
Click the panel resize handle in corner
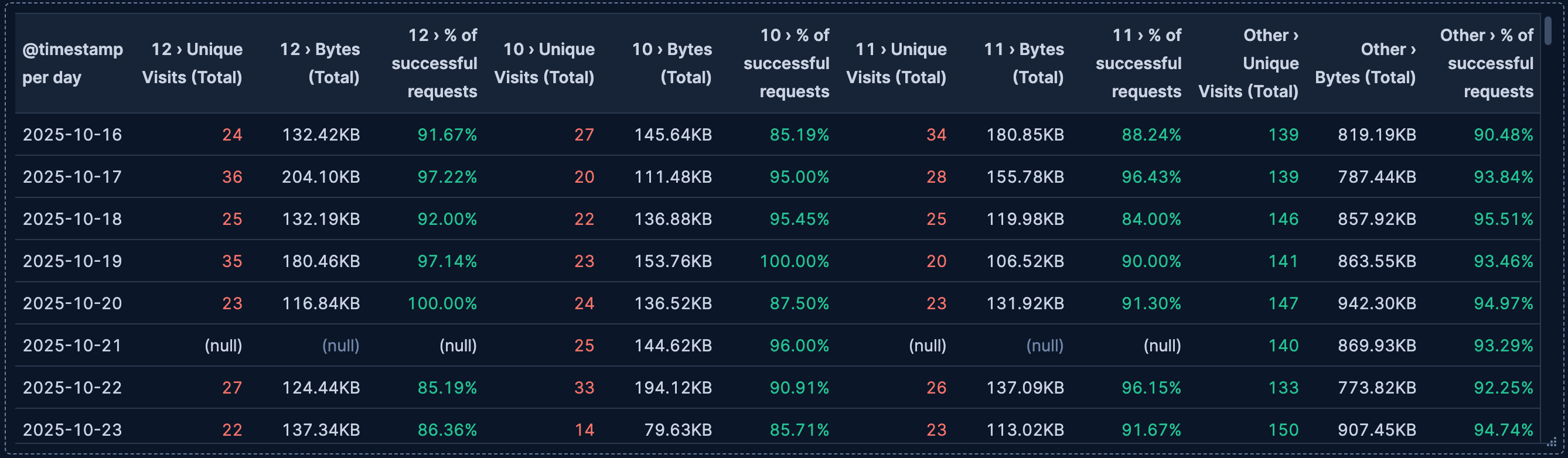(1552, 442)
